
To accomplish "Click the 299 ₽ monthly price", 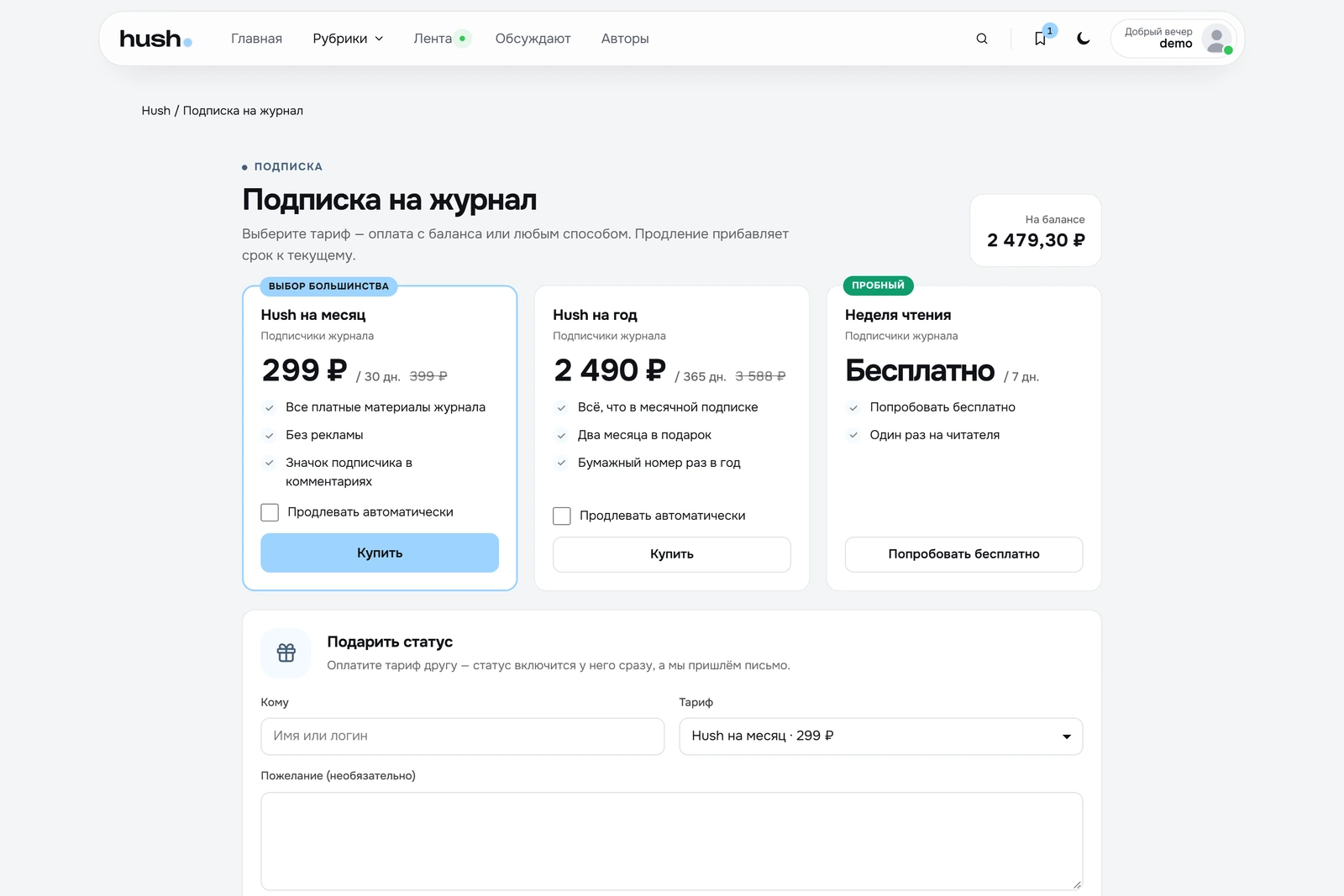I will coord(304,370).
